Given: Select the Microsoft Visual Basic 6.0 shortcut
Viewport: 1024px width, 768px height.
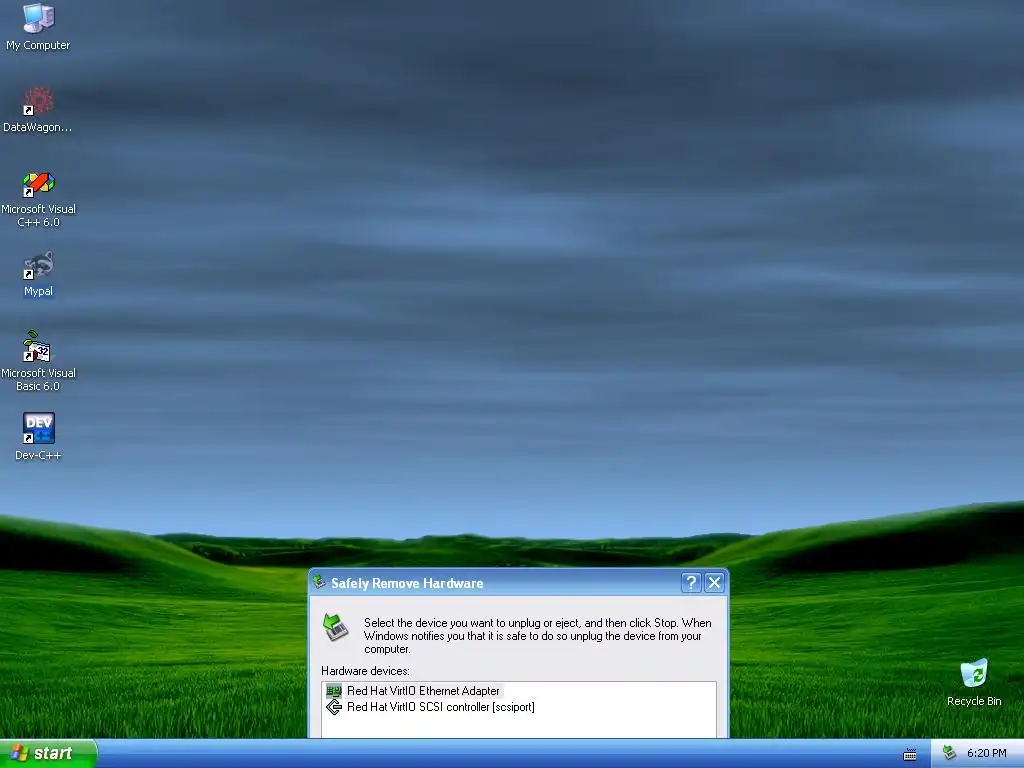Looking at the screenshot, I should click(x=38, y=361).
